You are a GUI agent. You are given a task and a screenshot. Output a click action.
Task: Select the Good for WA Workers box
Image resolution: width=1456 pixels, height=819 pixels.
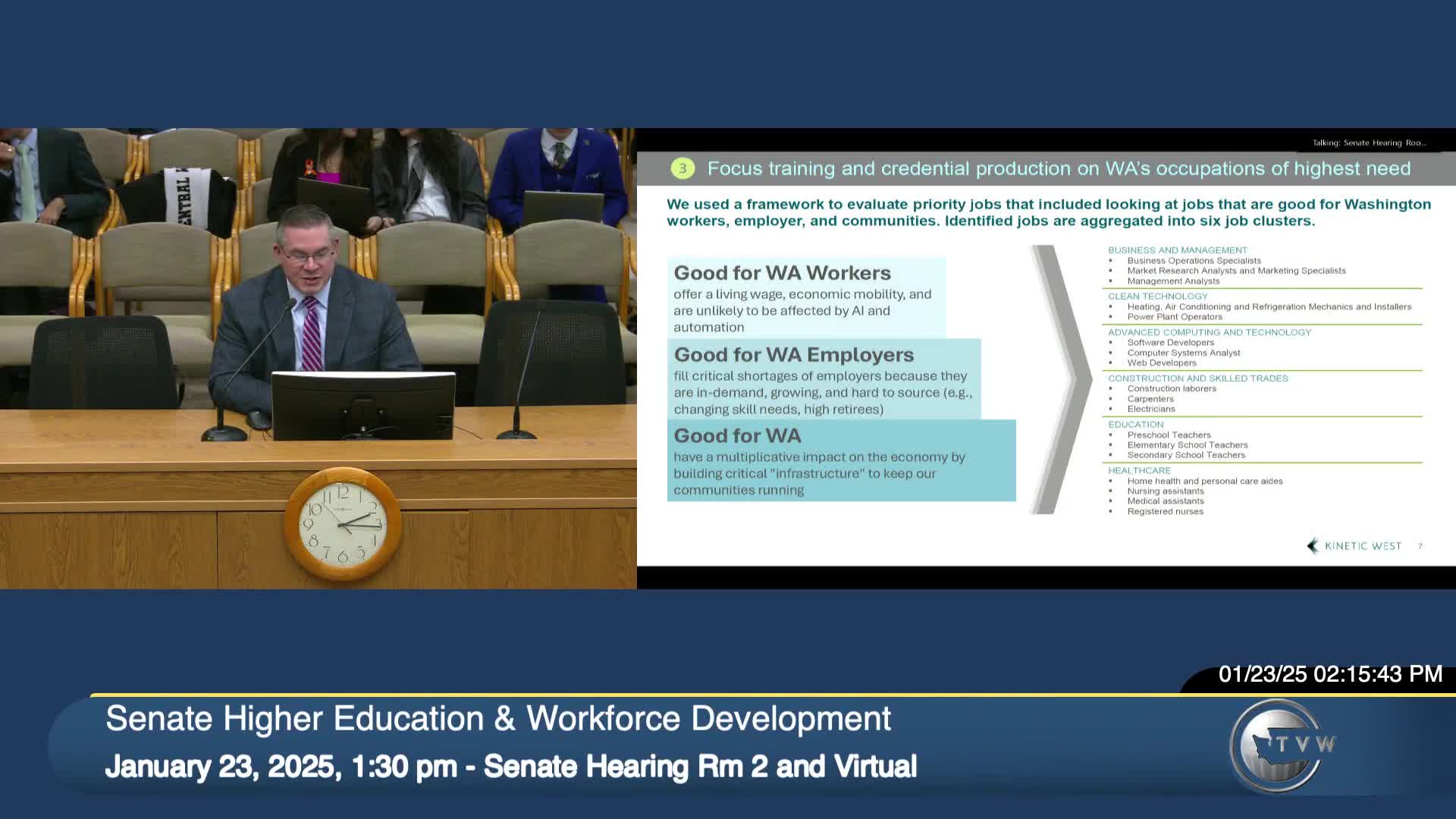click(x=806, y=298)
